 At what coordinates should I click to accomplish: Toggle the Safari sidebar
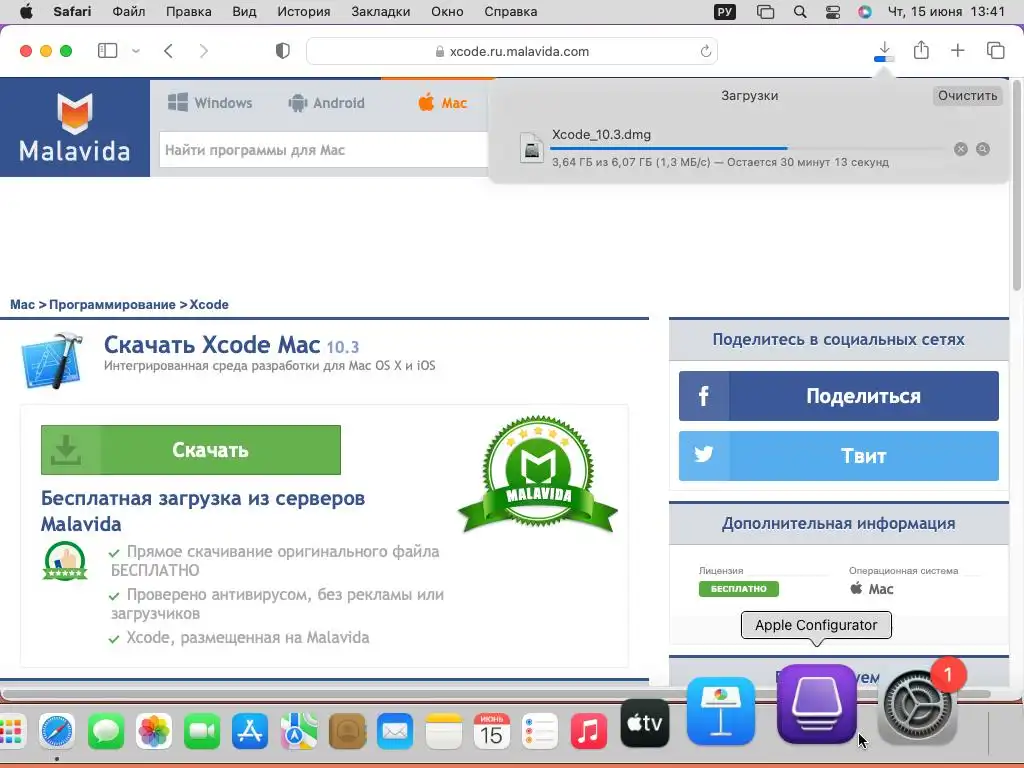tap(107, 51)
